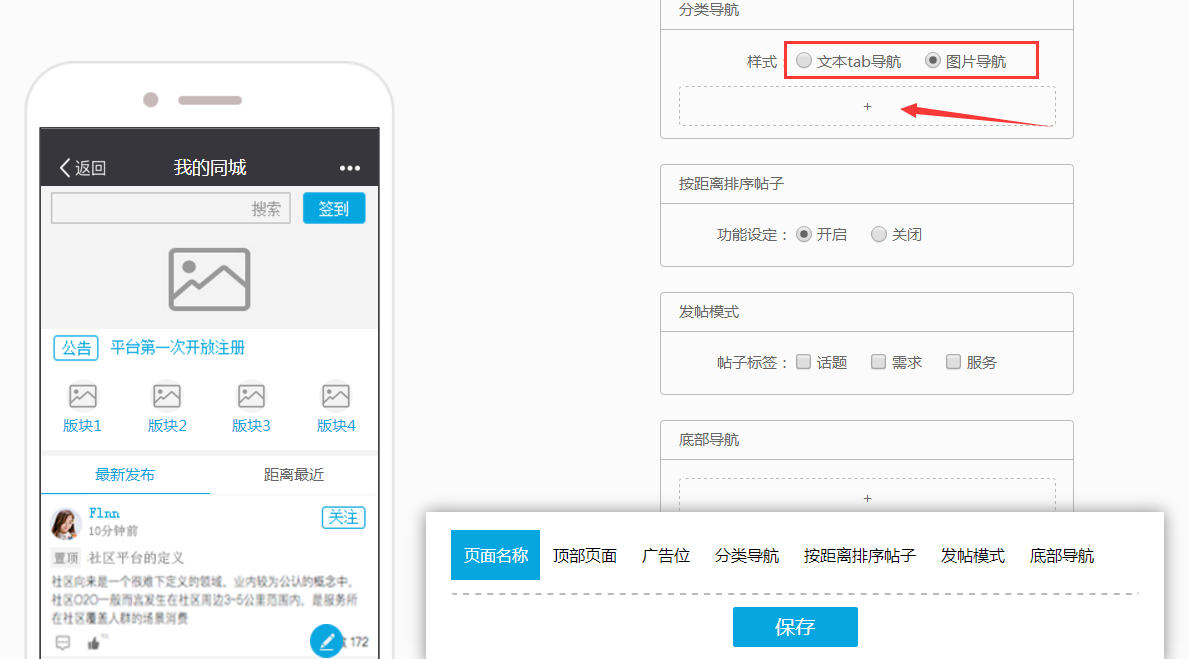Click the 10分钟前 timestamp
Screen dimensions: 1189x659
[113, 531]
